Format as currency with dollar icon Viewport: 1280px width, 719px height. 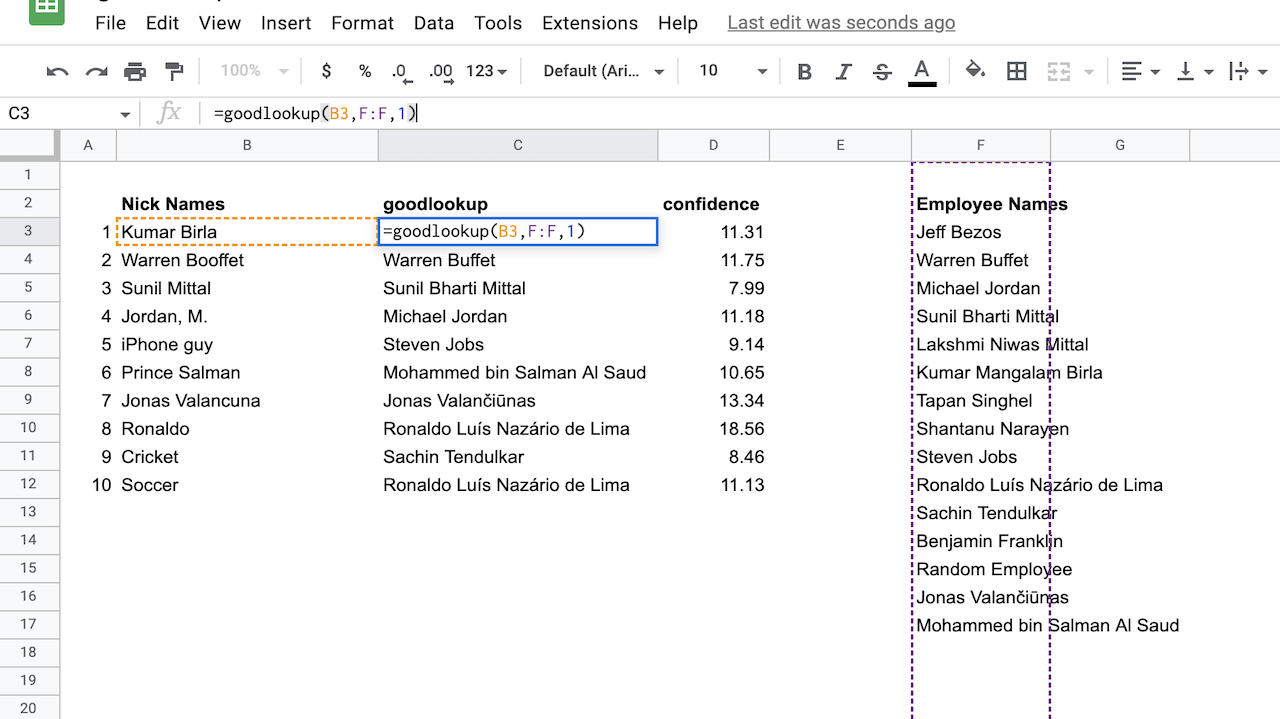[326, 71]
